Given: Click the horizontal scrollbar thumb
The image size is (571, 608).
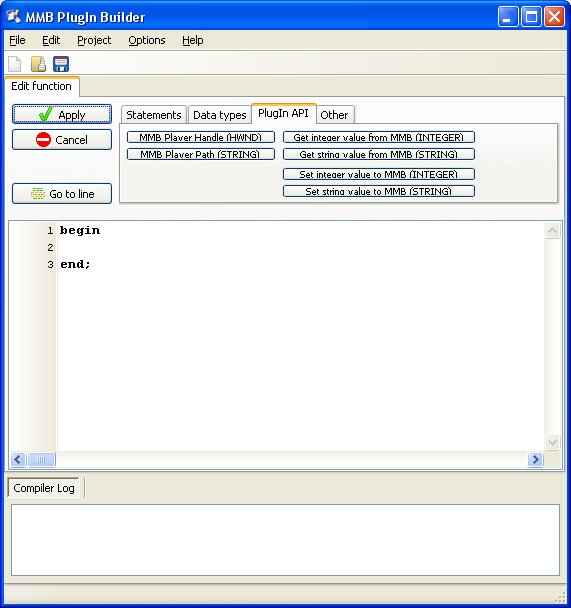Looking at the screenshot, I should [41, 460].
